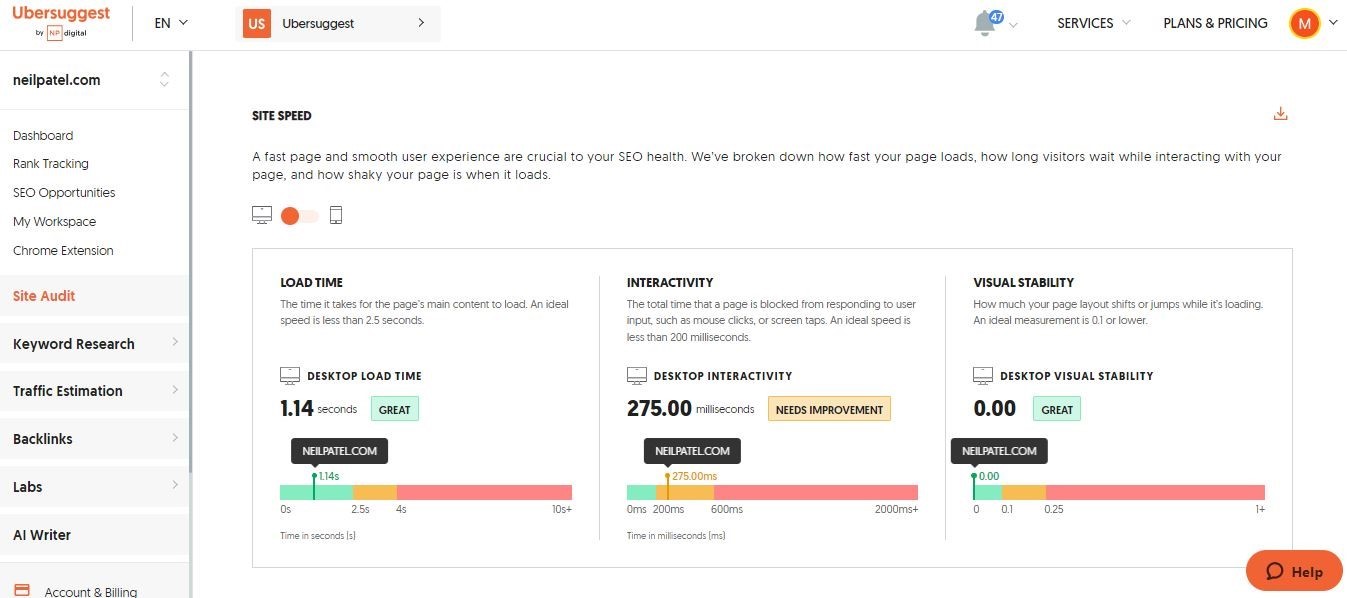
Task: Select the mobile phone icon near toggle
Action: [336, 215]
